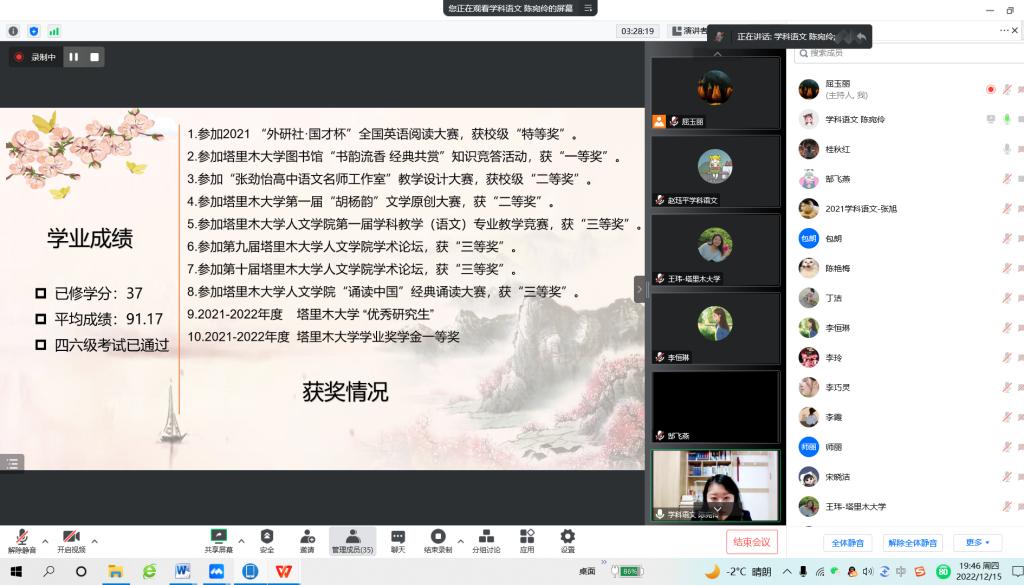Image resolution: width=1024 pixels, height=585 pixels.
Task: Toggle unmute microphone (解除静音)
Action: pos(21,537)
